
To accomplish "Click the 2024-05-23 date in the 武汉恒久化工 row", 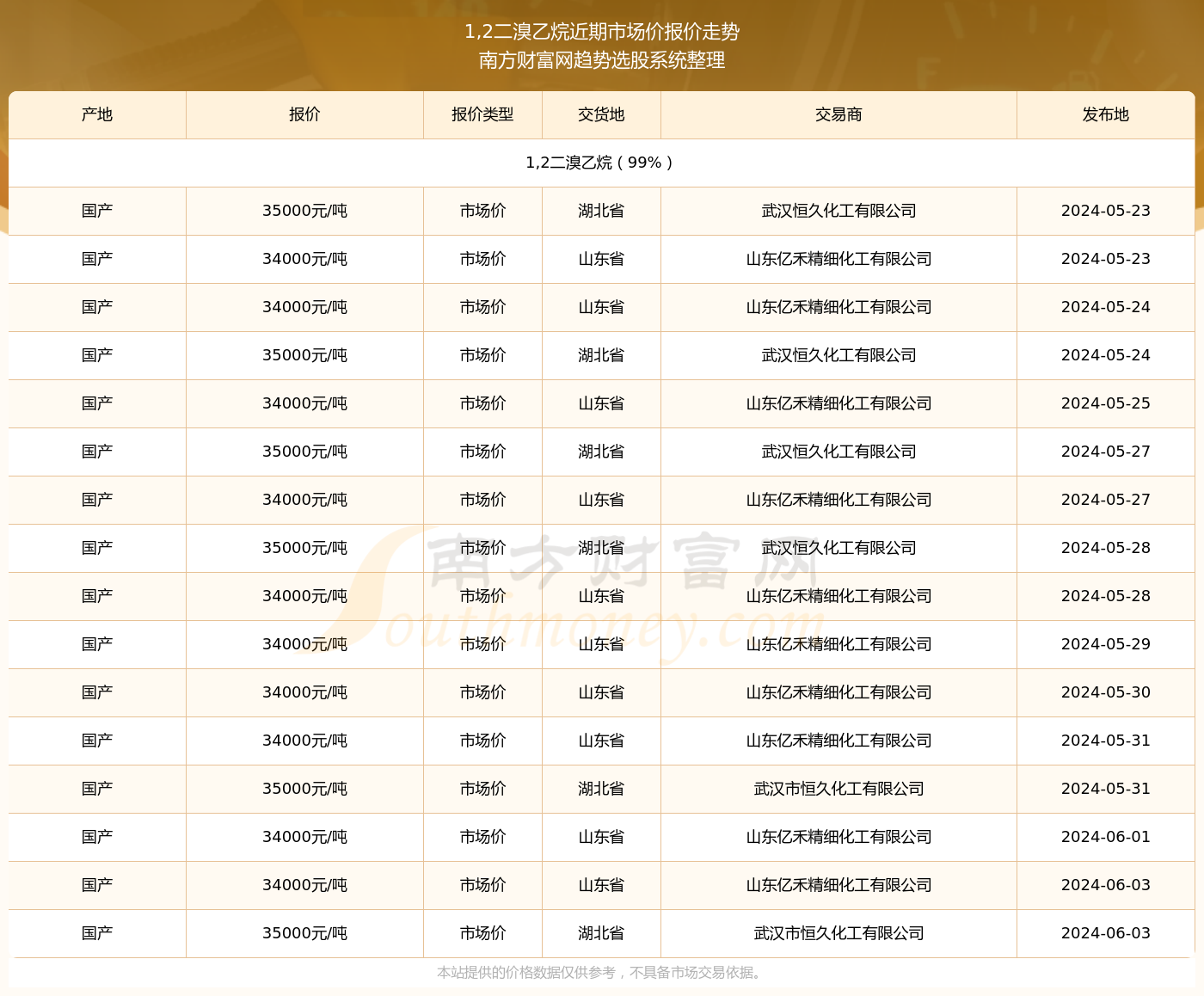I will (x=1105, y=211).
